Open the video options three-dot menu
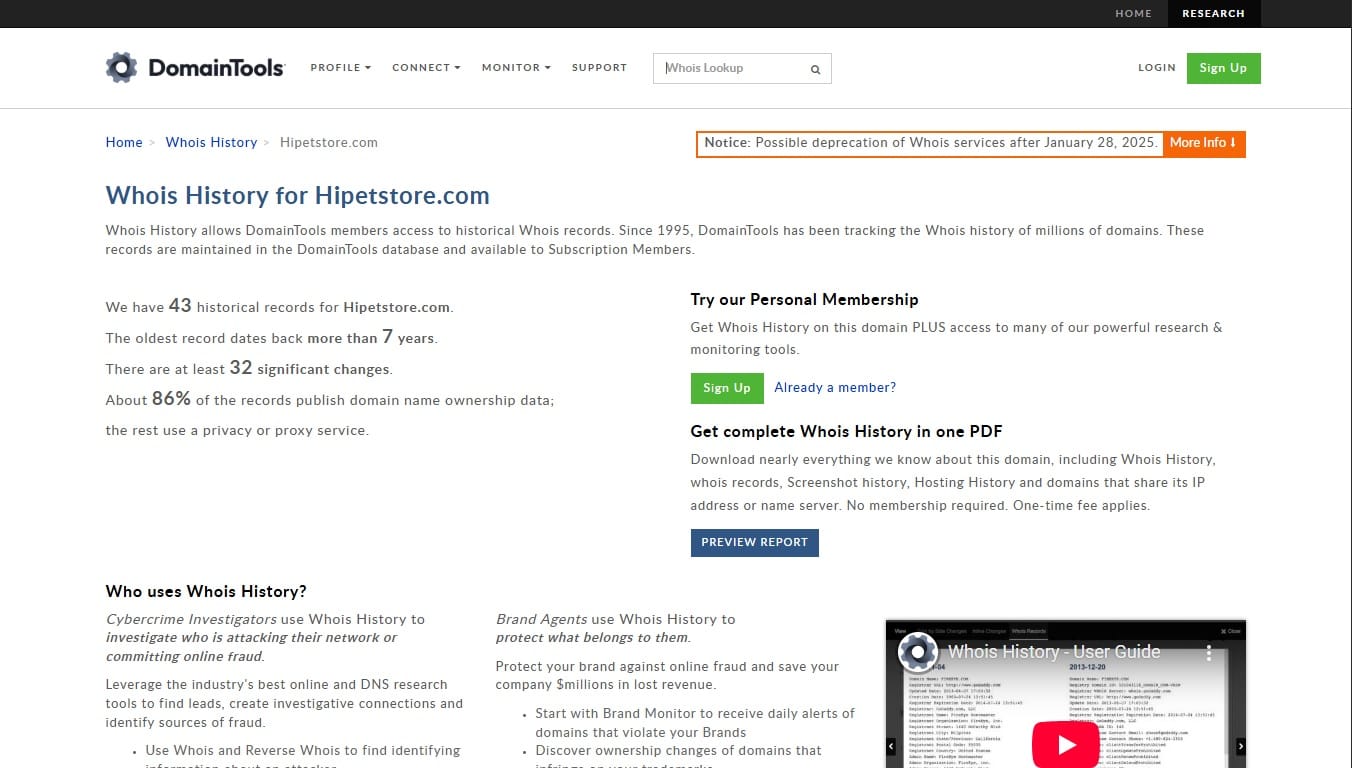1352x768 pixels. coord(1208,653)
